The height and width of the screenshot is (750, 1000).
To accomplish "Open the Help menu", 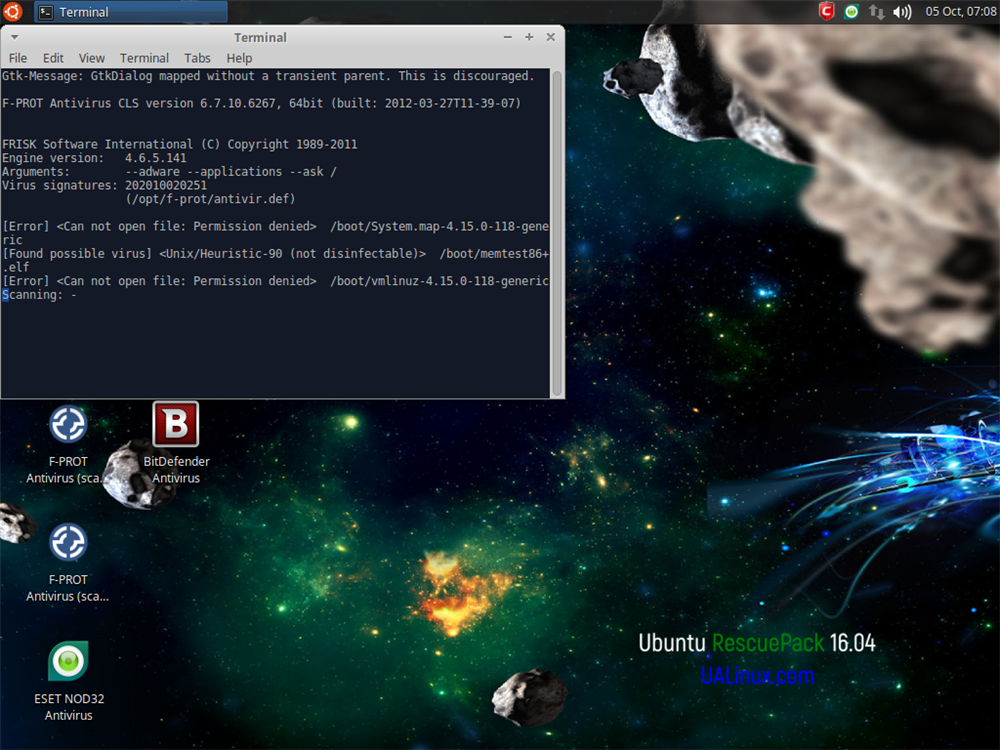I will (239, 58).
